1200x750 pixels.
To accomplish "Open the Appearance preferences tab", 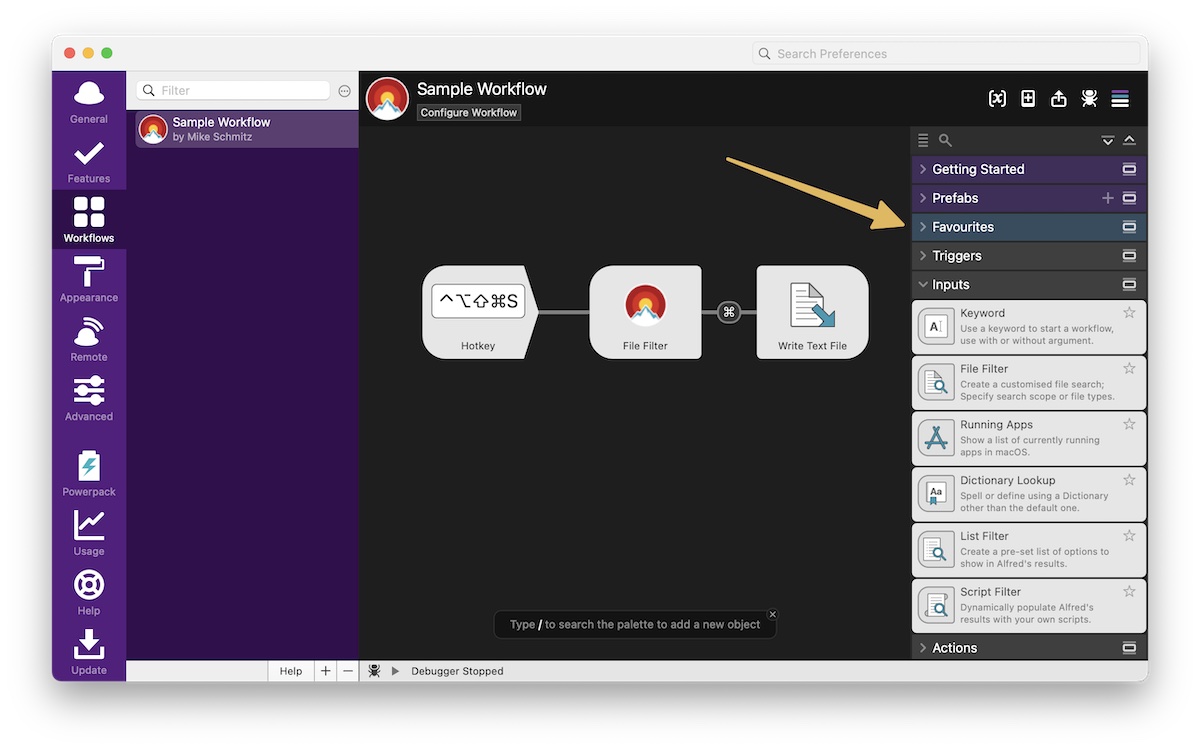I will (89, 280).
